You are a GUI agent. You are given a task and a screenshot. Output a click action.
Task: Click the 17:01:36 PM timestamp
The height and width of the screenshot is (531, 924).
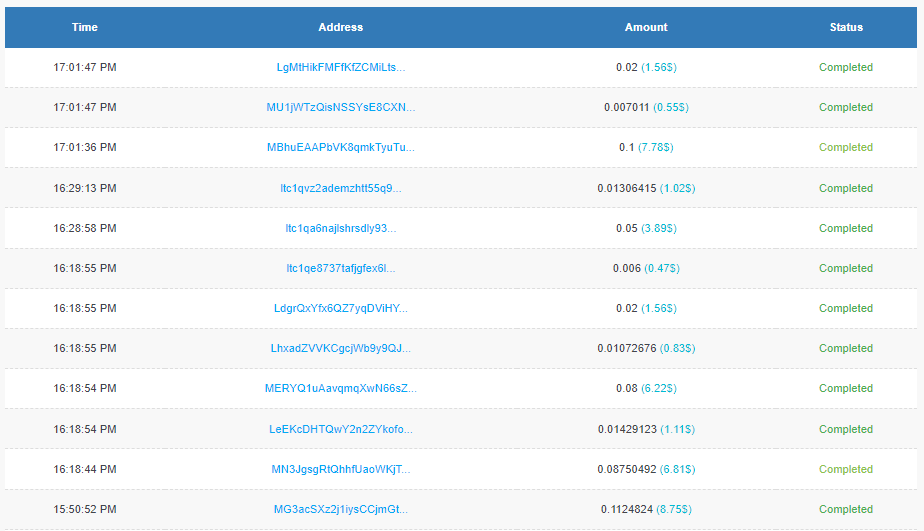[85, 148]
